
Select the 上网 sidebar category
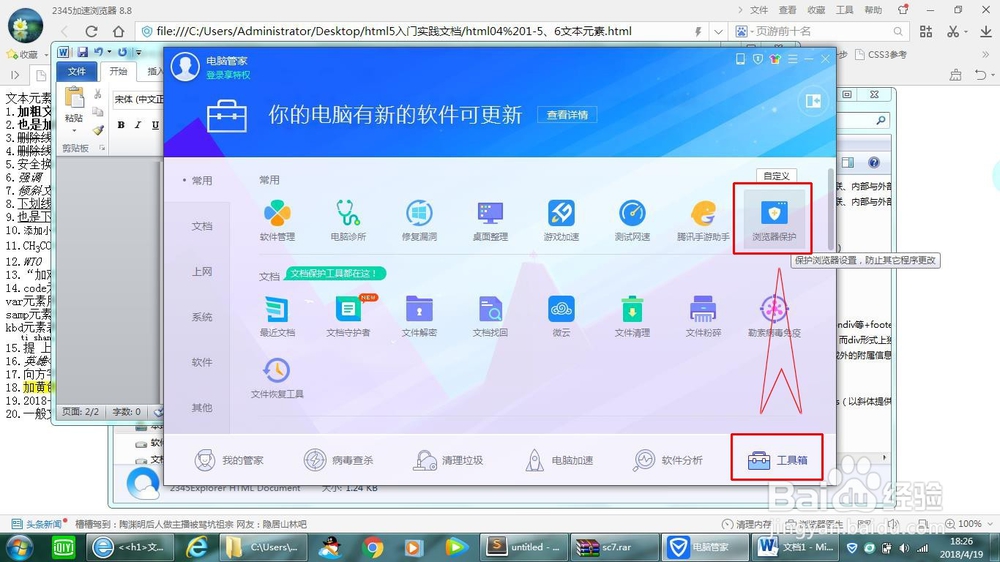click(x=202, y=271)
